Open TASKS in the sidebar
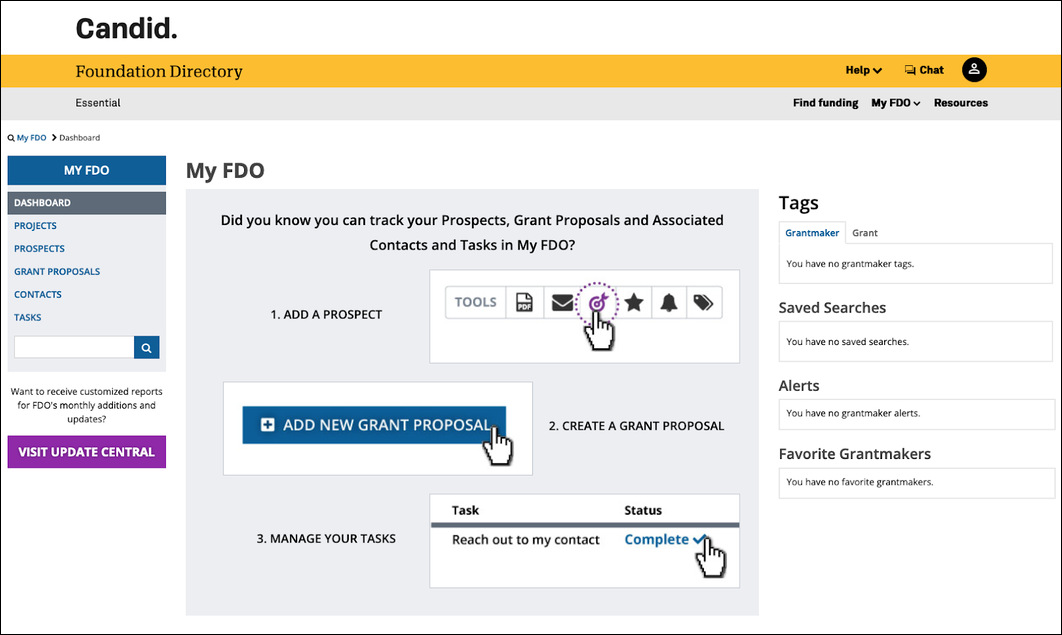This screenshot has height=635, width=1062. (28, 318)
